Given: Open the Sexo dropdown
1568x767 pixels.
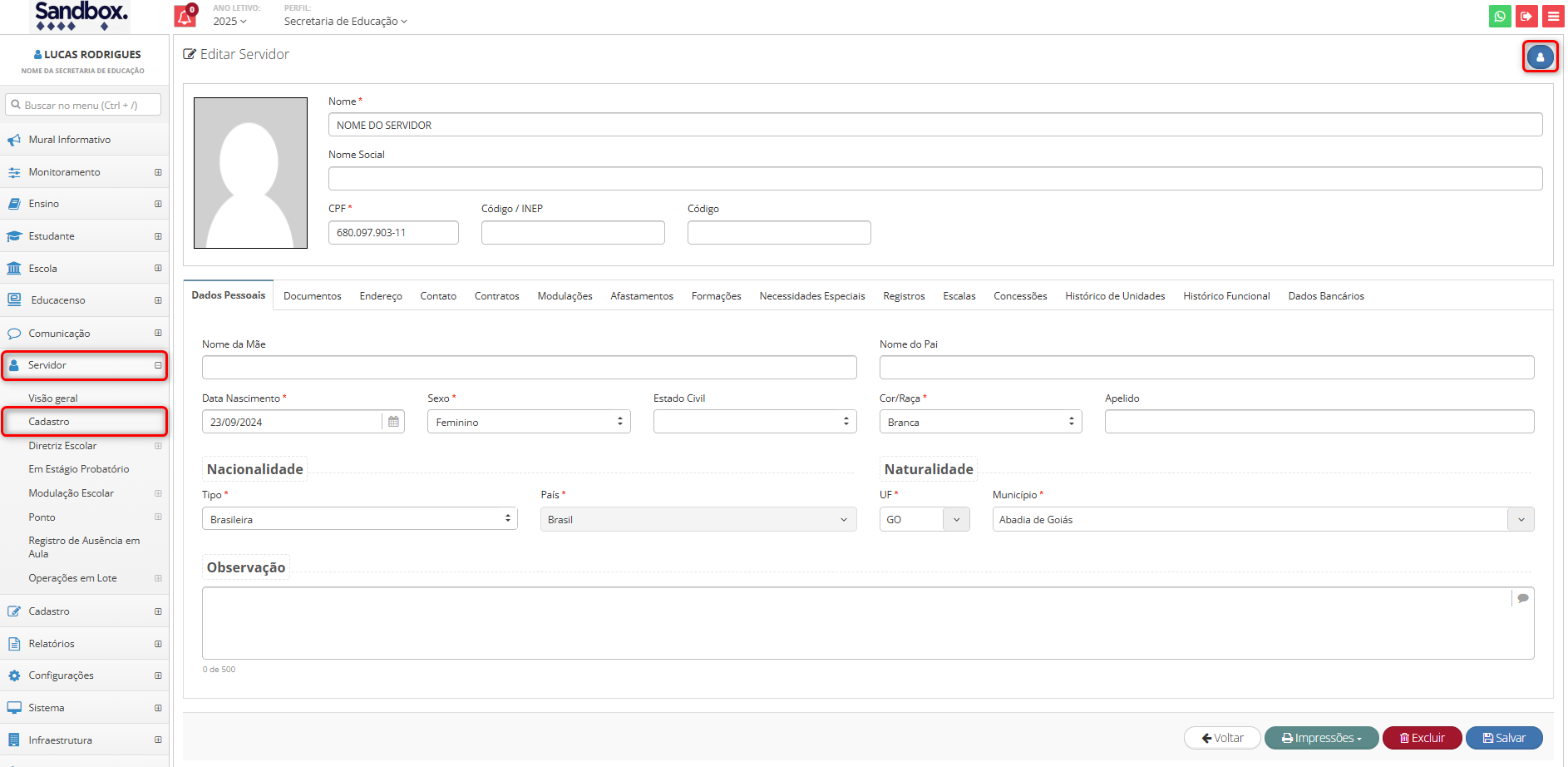Looking at the screenshot, I should 529,422.
